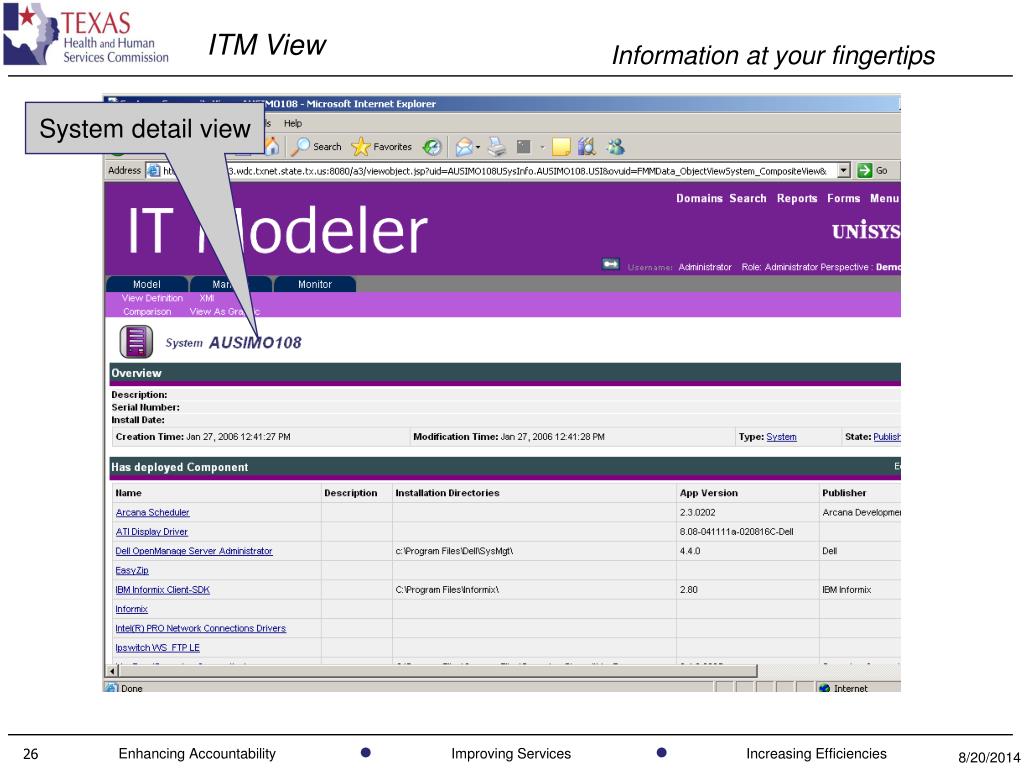
Task: Switch to the Model tab
Action: click(x=147, y=284)
